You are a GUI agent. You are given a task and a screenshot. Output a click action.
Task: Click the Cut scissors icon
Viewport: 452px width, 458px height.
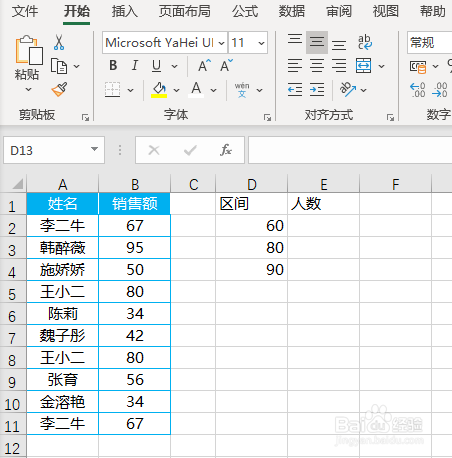click(59, 42)
